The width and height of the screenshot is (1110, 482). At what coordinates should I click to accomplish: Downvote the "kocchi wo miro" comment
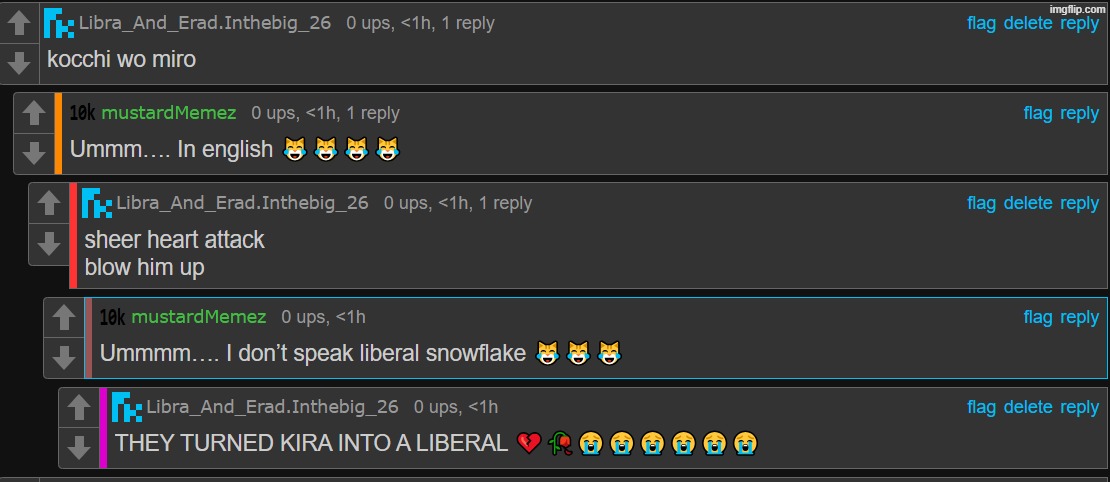(18, 63)
